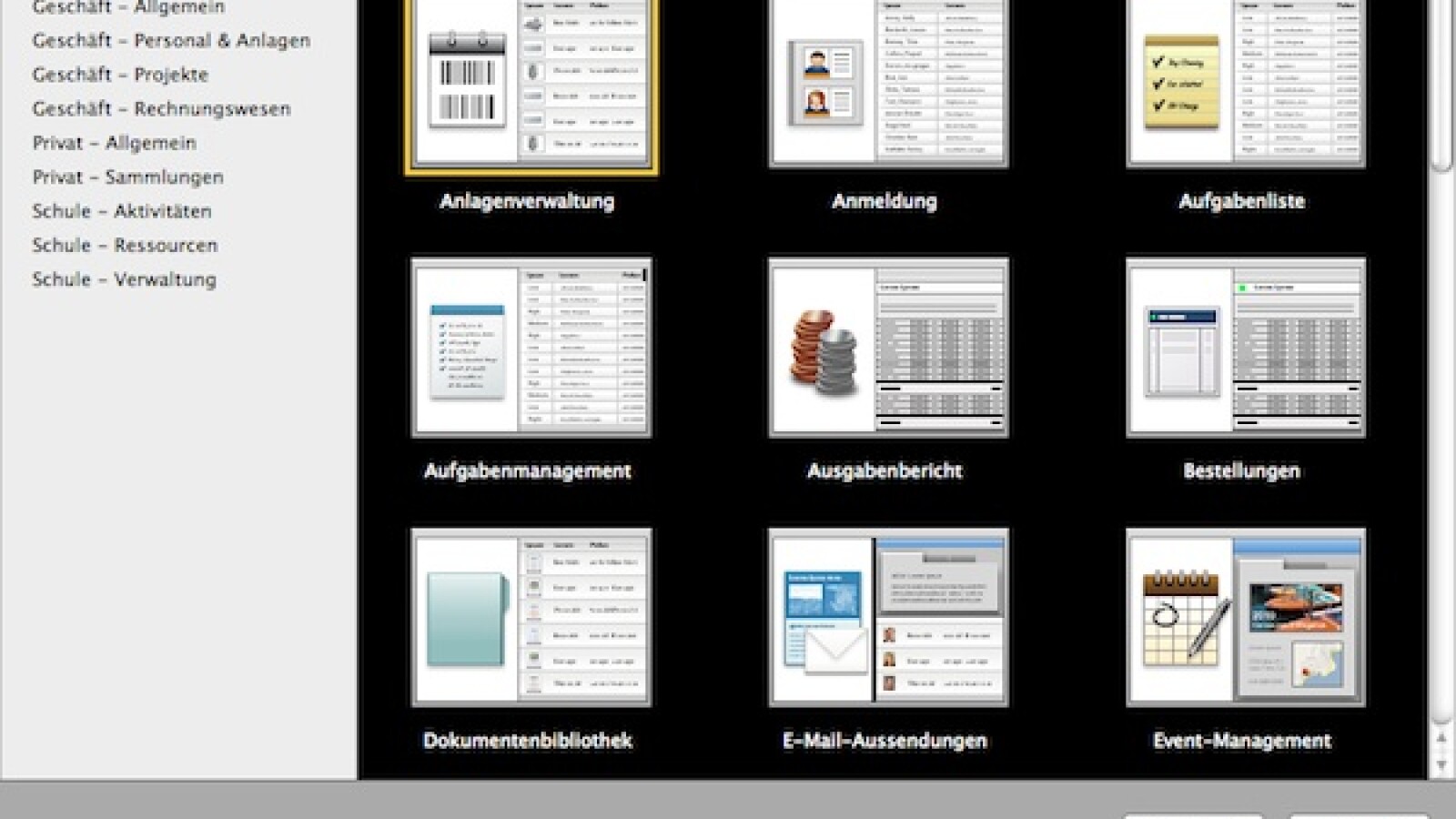The height and width of the screenshot is (819, 1456).
Task: Open the Aufgabenmanagement checklist template
Action: [x=531, y=348]
